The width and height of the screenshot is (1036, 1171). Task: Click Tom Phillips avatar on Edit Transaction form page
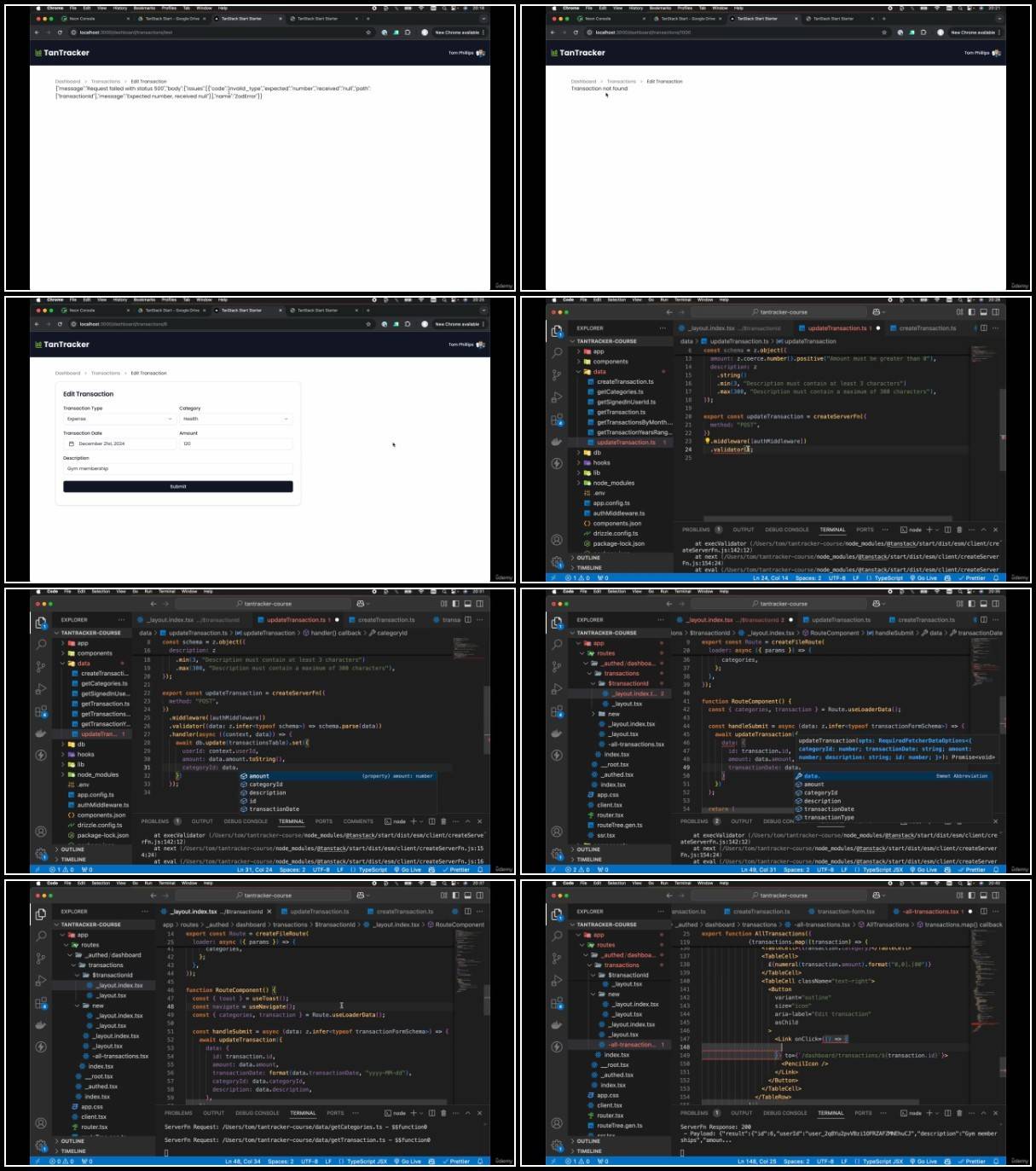point(481,345)
